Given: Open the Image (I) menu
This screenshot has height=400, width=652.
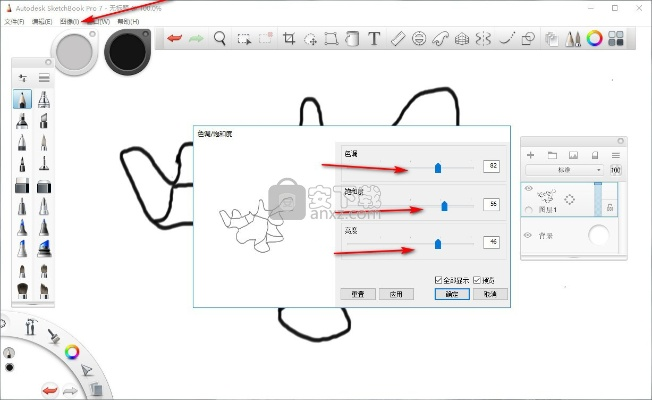Looking at the screenshot, I should 69,21.
